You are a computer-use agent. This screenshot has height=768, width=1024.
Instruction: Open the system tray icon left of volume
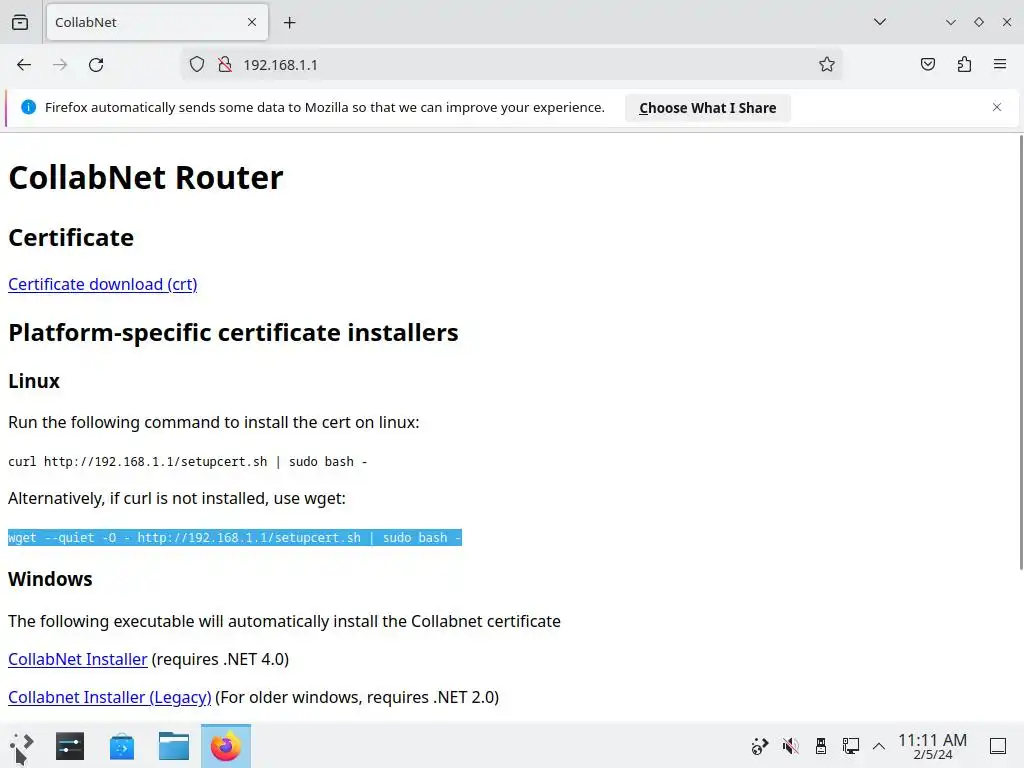(x=760, y=746)
